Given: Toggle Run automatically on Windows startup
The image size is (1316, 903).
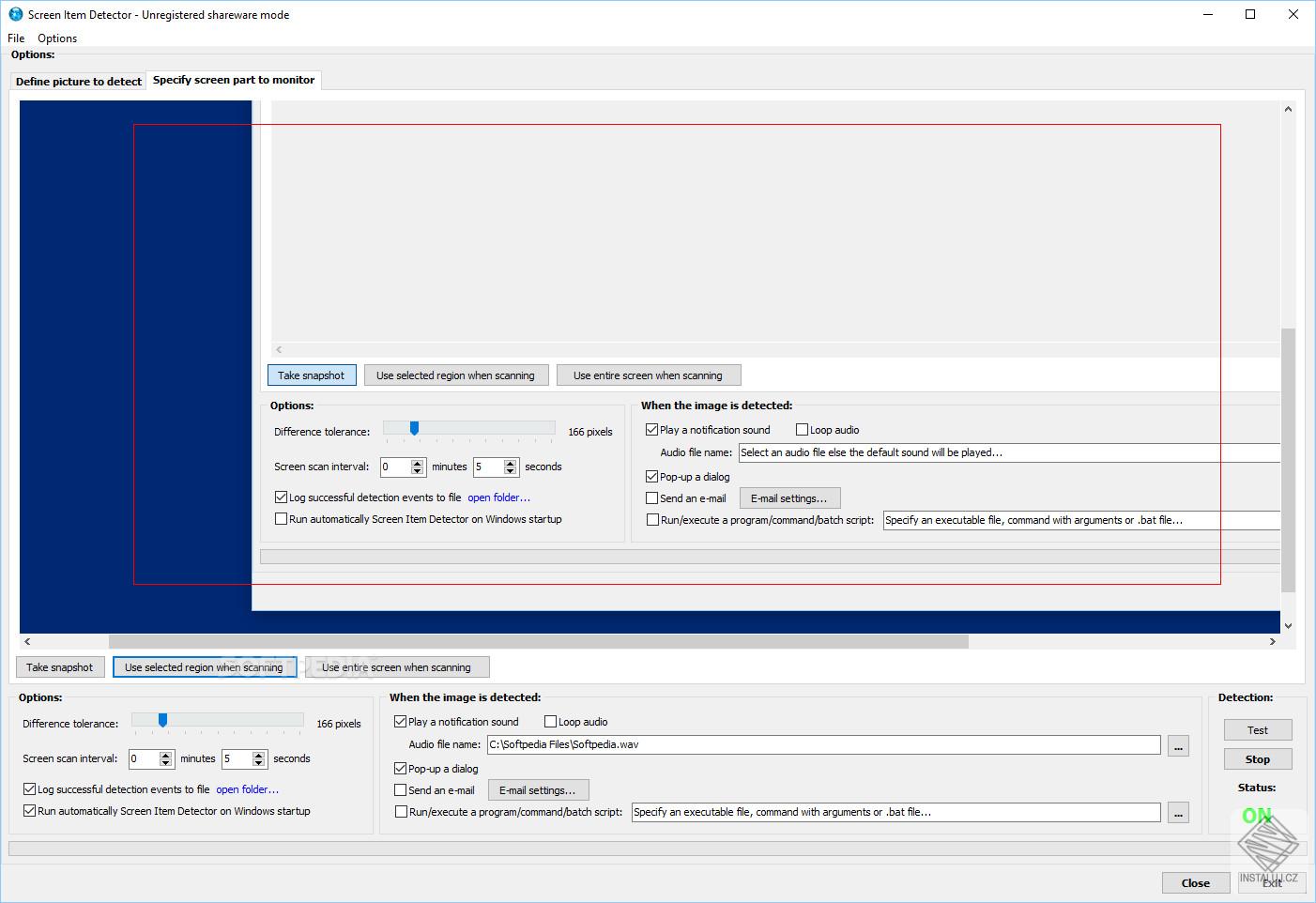Looking at the screenshot, I should coord(30,810).
